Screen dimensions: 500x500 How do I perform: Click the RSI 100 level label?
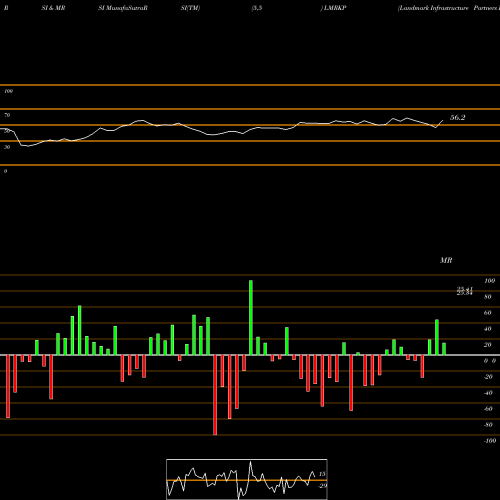click(x=9, y=91)
